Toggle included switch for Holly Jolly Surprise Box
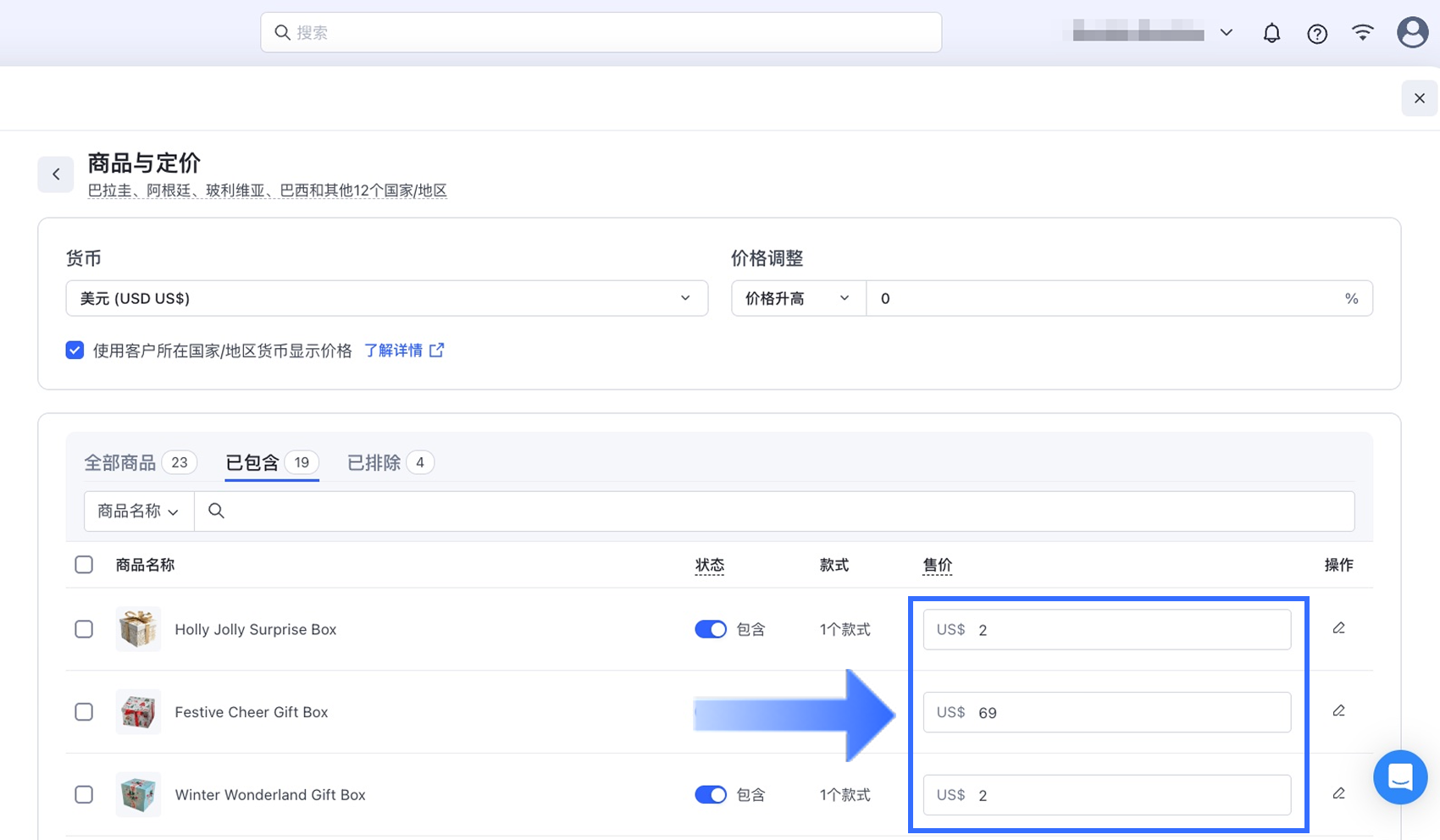The height and width of the screenshot is (840, 1440). (x=711, y=629)
